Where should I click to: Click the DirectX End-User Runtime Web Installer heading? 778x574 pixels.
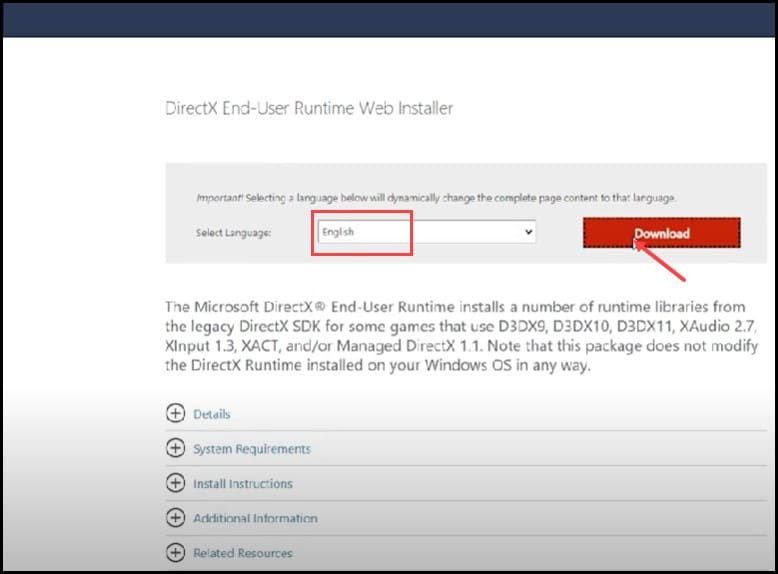click(x=308, y=108)
